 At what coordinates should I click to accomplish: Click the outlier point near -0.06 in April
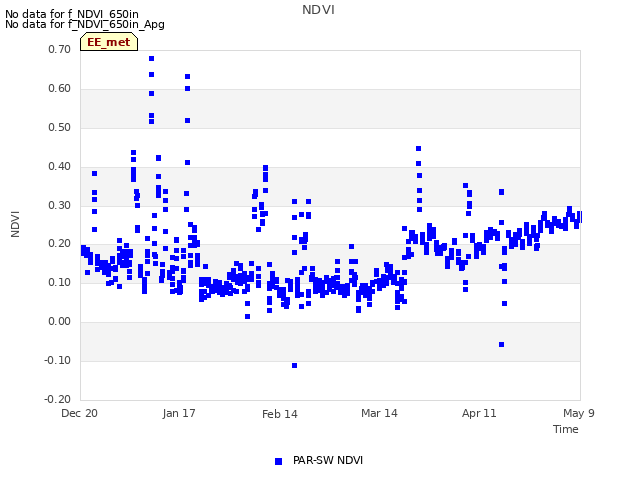click(502, 345)
